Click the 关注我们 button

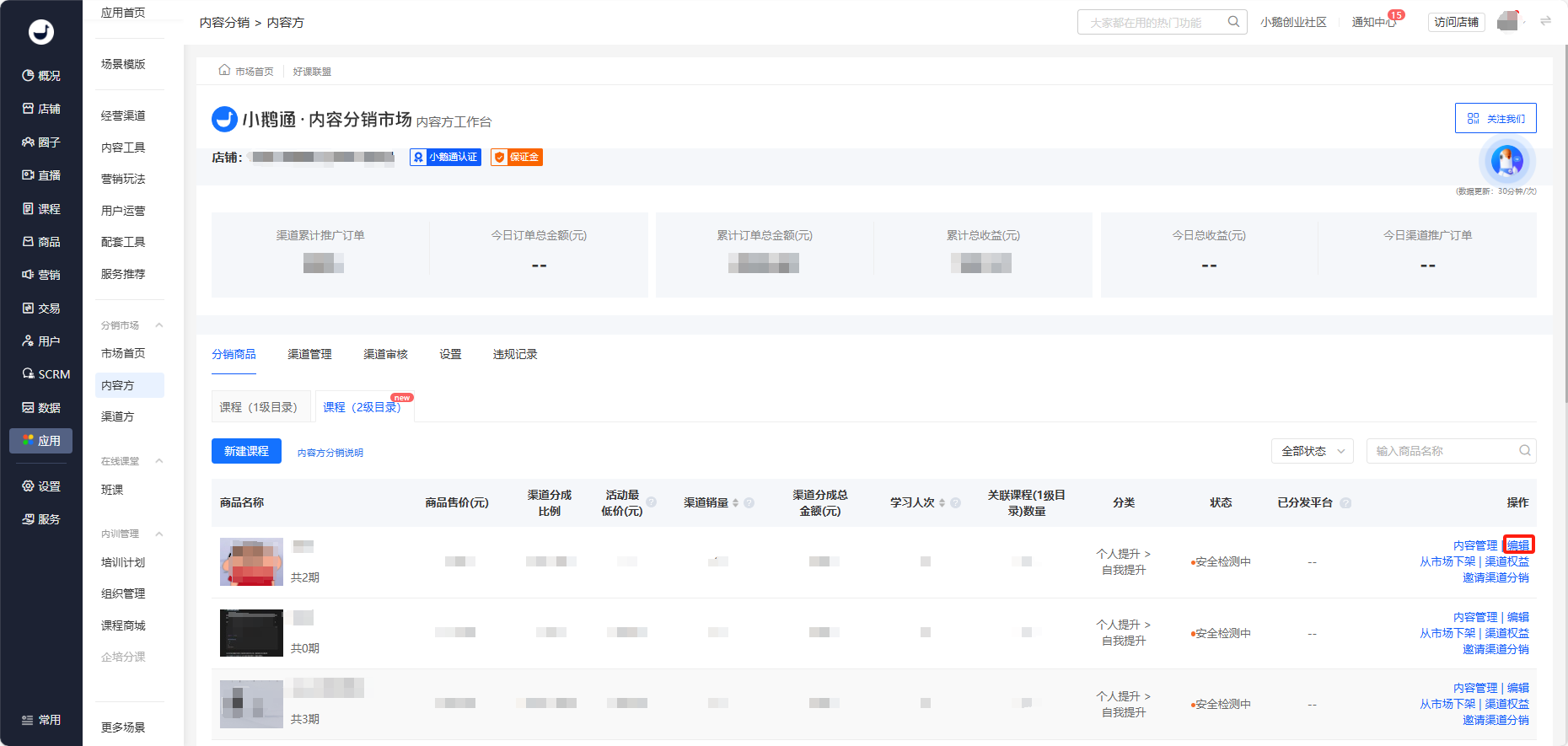point(1496,118)
